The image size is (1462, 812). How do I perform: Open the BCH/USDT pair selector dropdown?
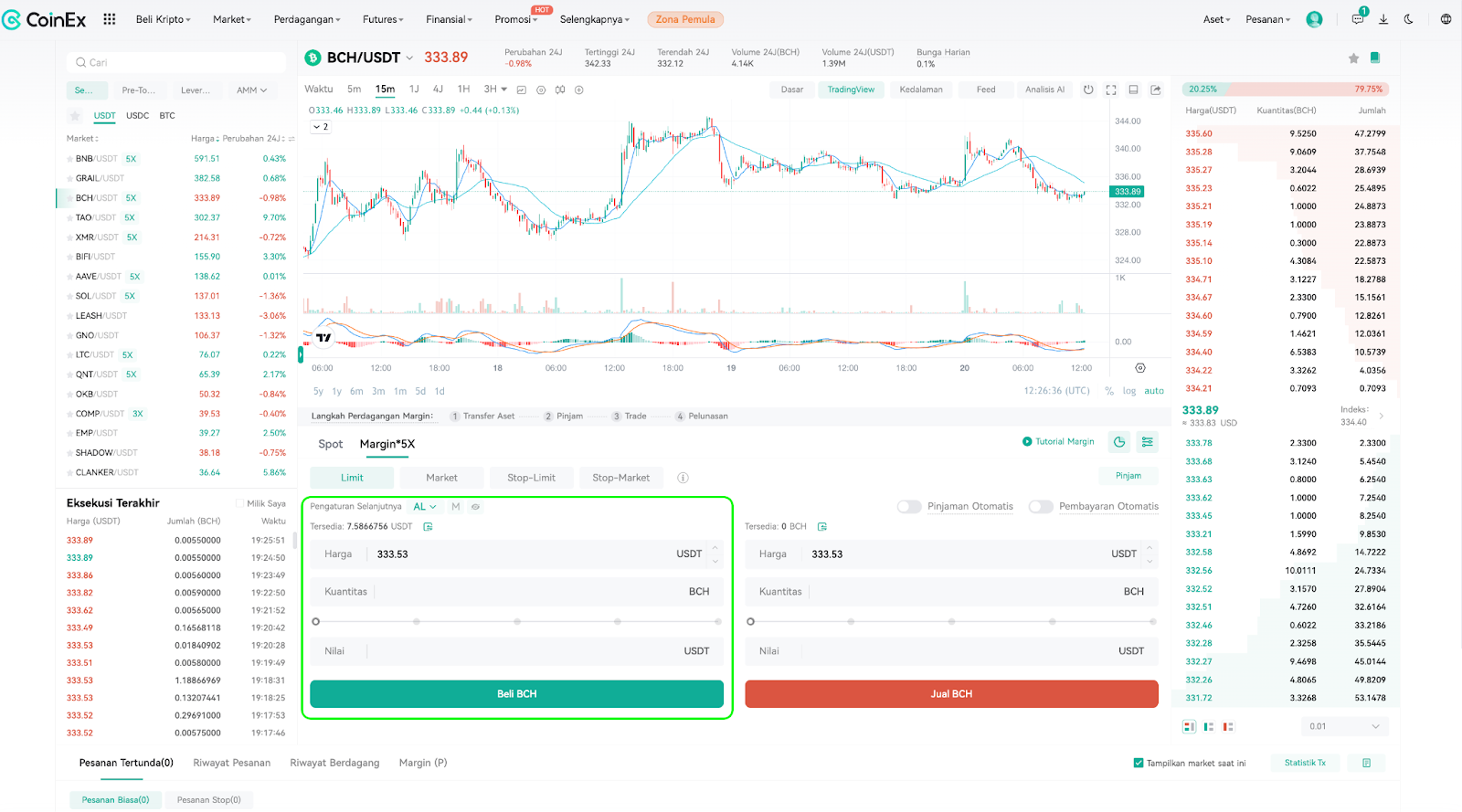pos(409,58)
